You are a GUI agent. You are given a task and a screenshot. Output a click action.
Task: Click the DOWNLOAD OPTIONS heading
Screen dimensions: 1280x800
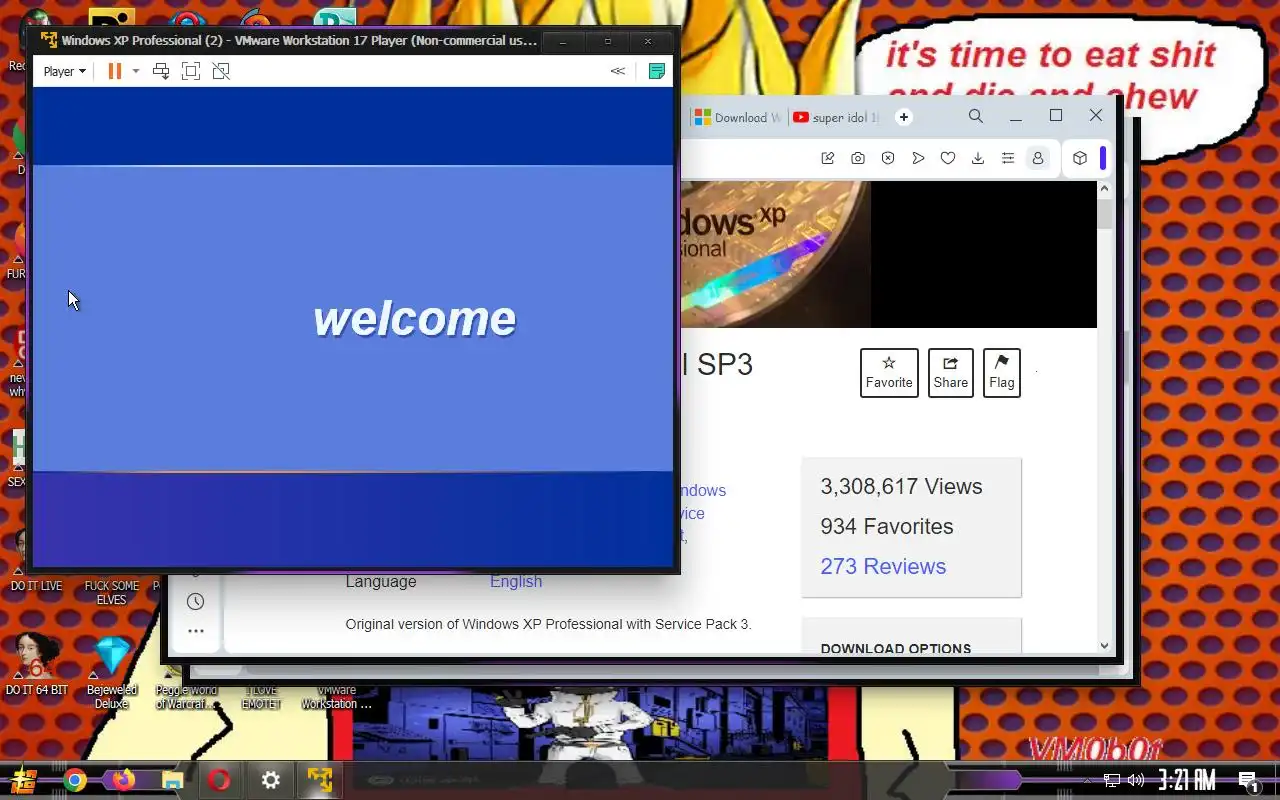[x=896, y=648]
